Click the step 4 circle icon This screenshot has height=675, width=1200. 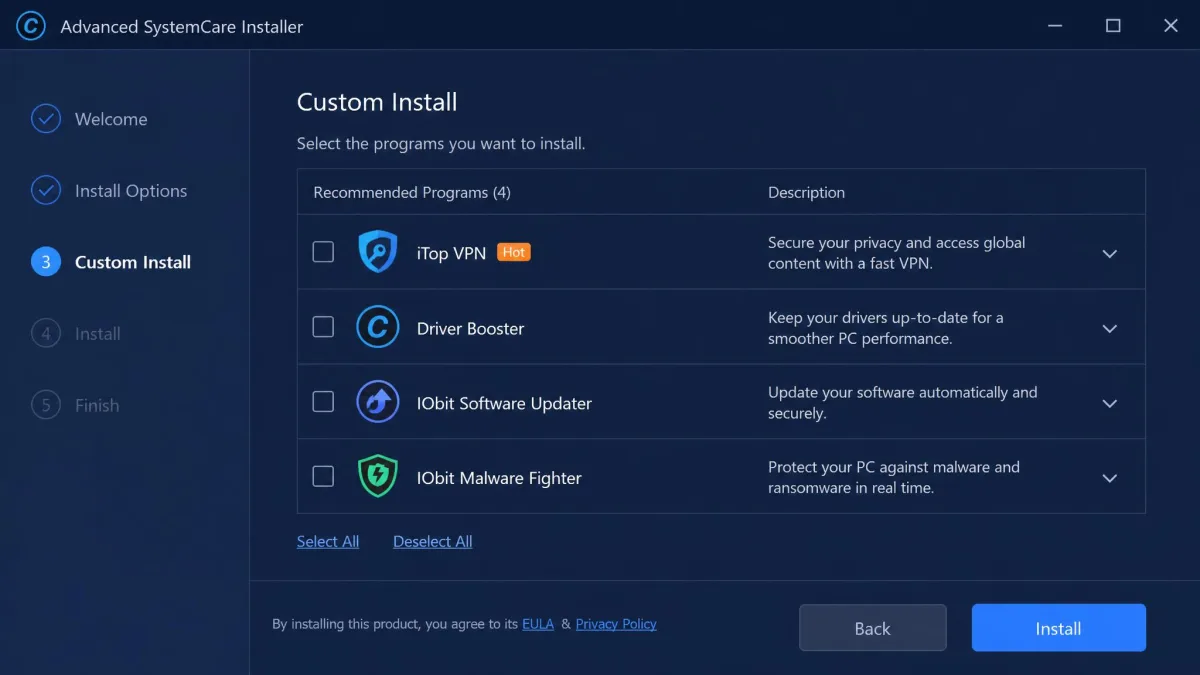(46, 333)
